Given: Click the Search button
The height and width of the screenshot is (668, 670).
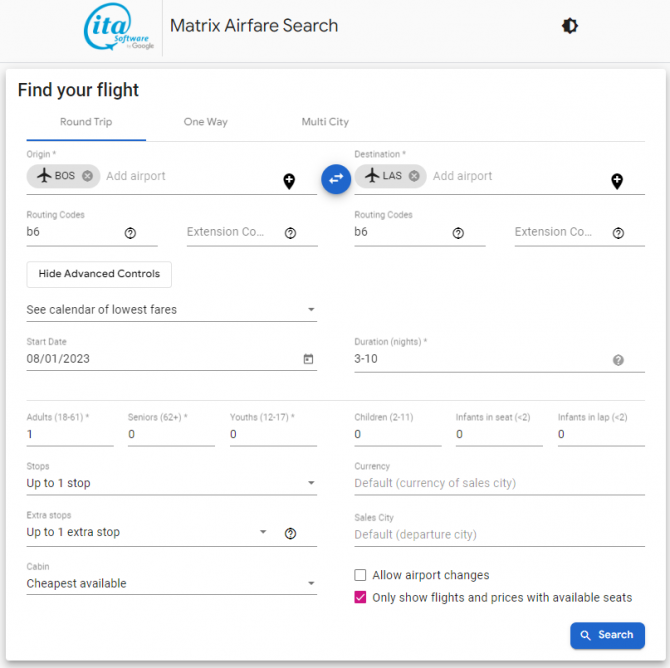Looking at the screenshot, I should pyautogui.click(x=607, y=635).
